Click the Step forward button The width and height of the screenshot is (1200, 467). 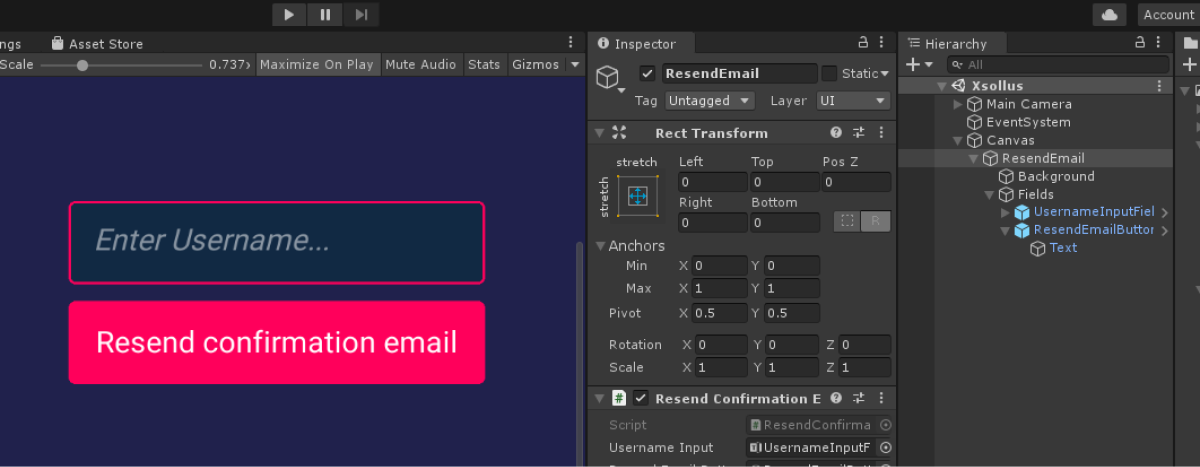point(362,14)
